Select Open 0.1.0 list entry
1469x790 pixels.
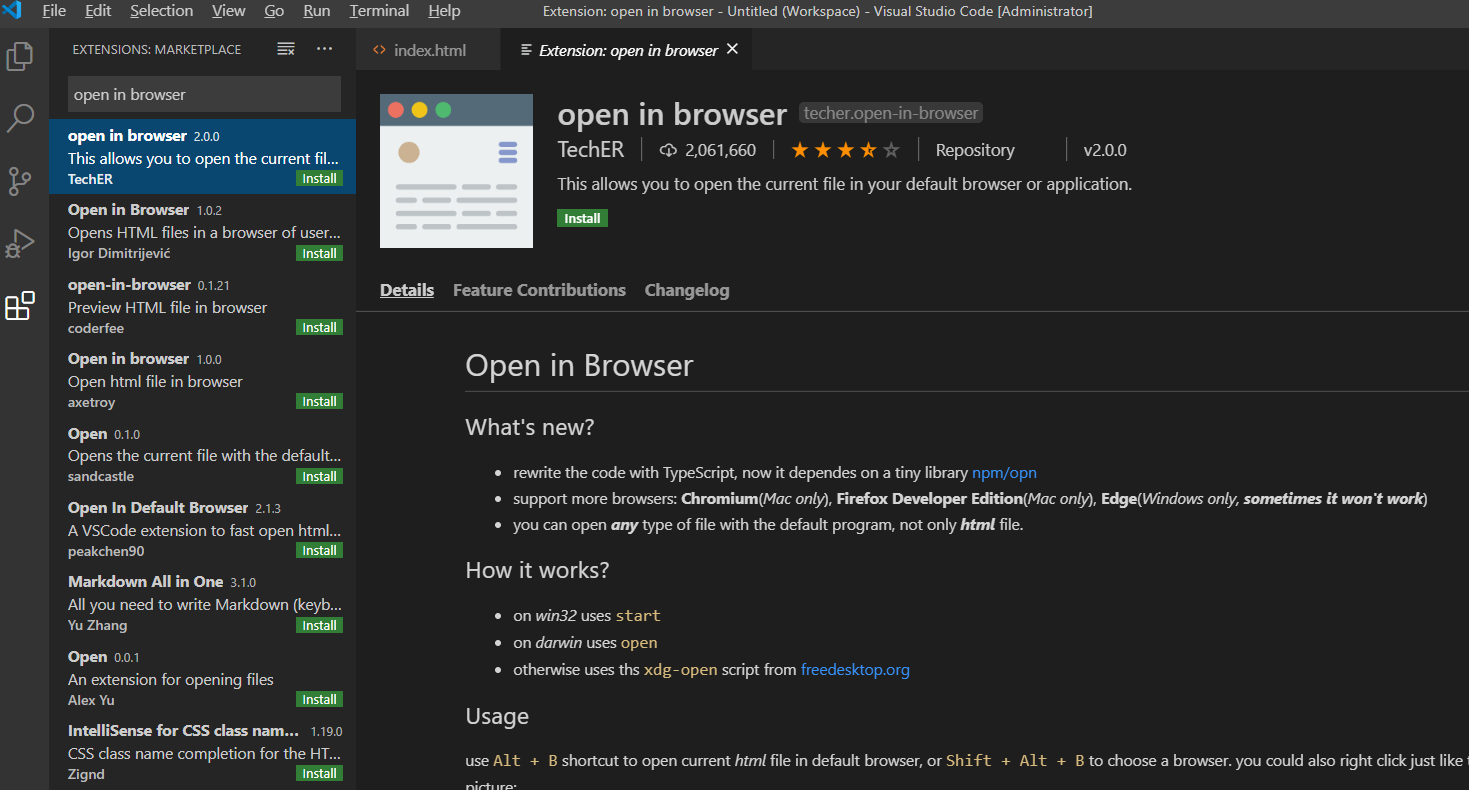click(202, 454)
